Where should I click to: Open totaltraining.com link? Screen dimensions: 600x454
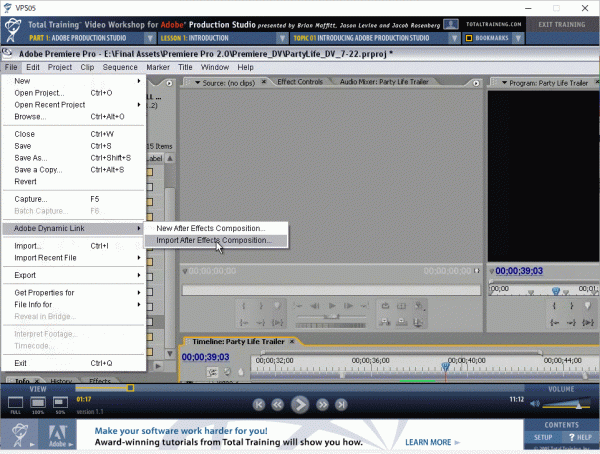coord(494,24)
